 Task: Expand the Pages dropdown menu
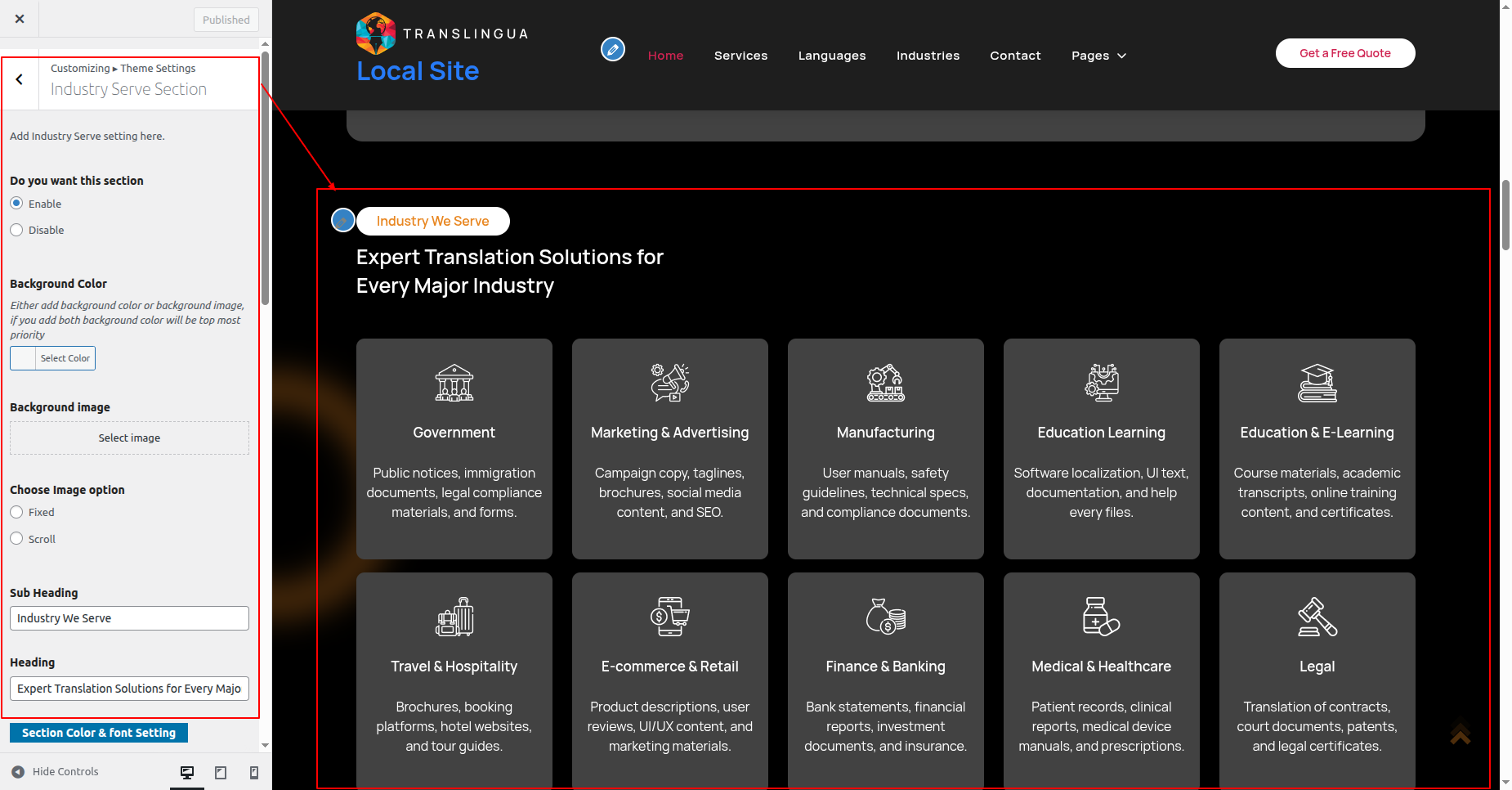(1098, 56)
